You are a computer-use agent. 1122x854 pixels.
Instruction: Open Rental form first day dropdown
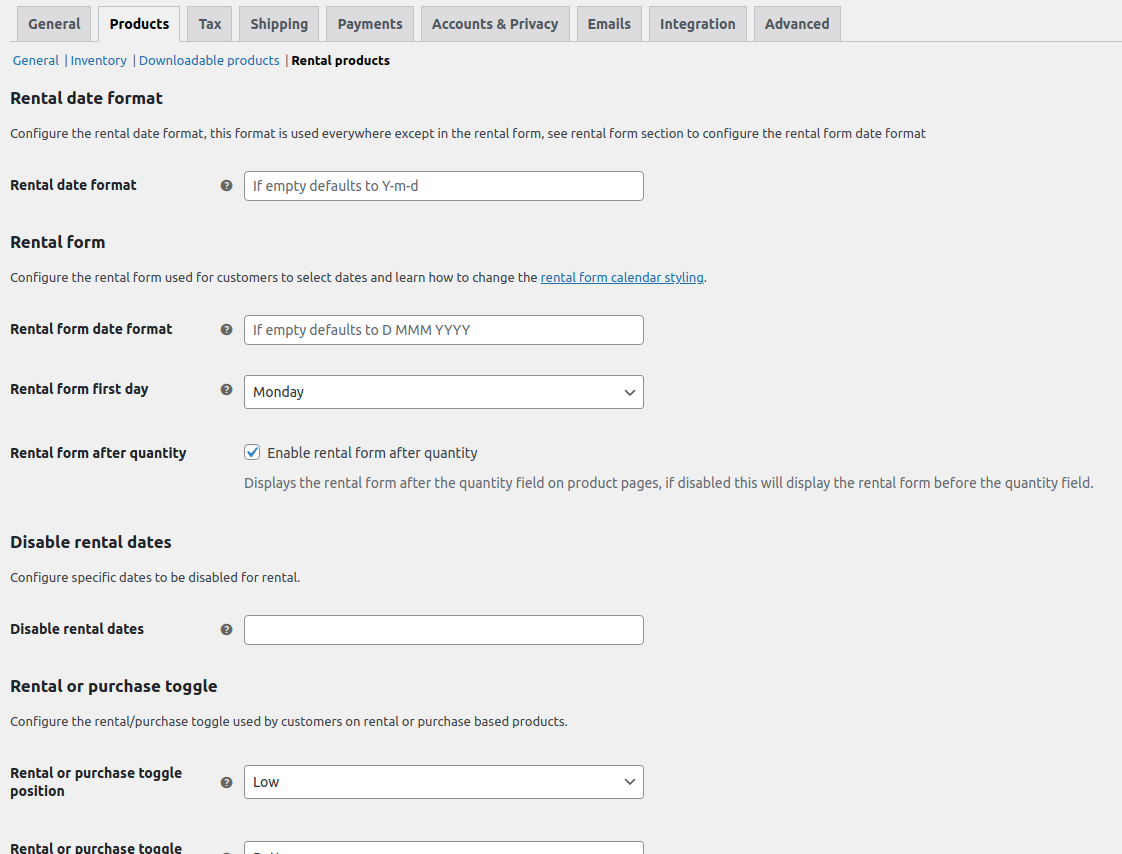click(x=443, y=392)
